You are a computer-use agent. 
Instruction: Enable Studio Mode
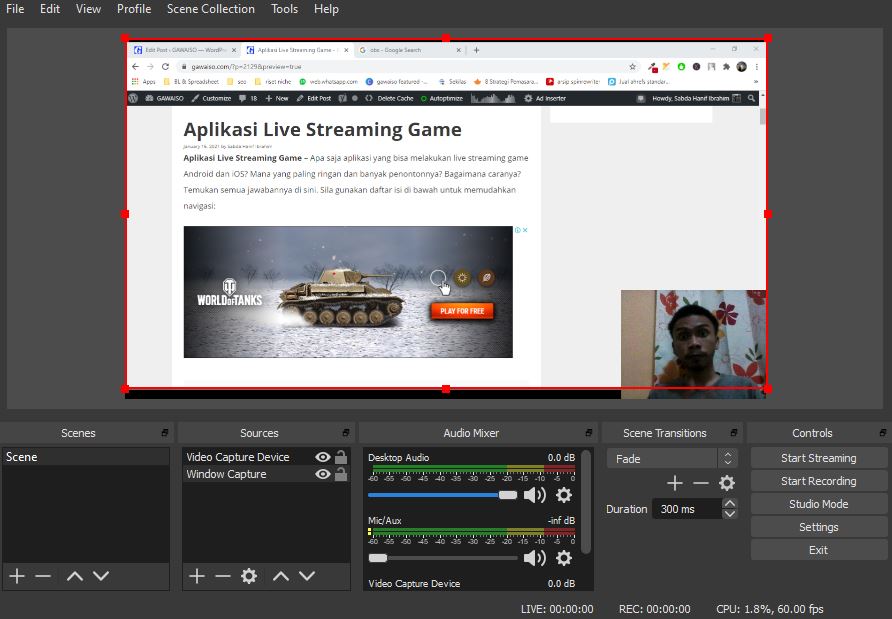coord(817,504)
